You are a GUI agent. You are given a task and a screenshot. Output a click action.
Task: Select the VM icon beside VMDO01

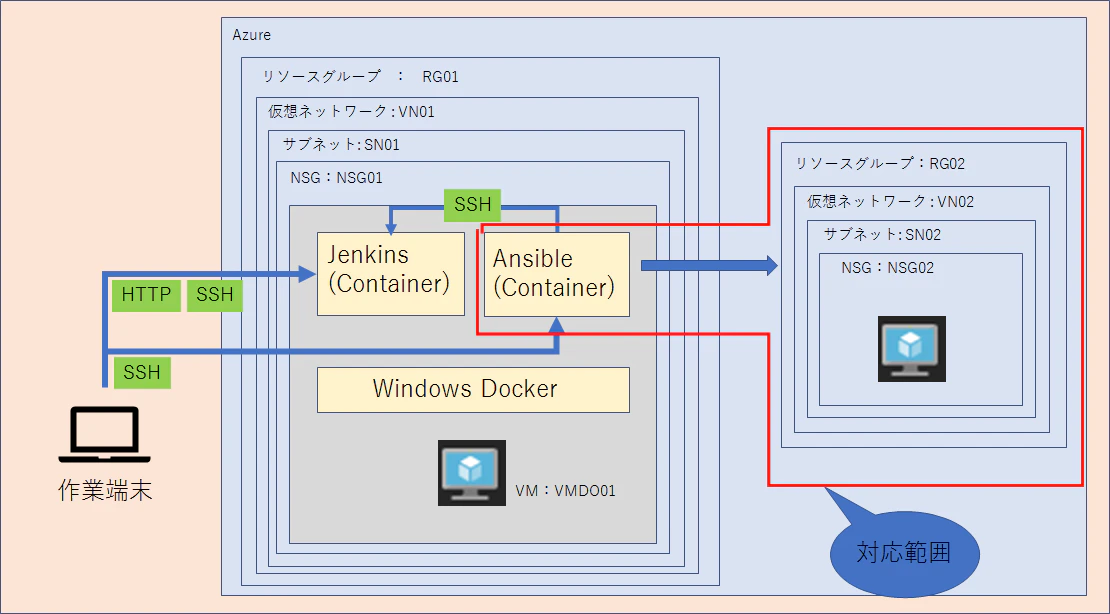[471, 472]
